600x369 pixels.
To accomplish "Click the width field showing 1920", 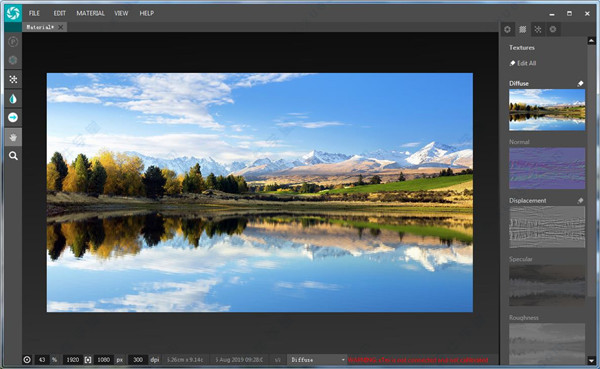I will (x=73, y=360).
